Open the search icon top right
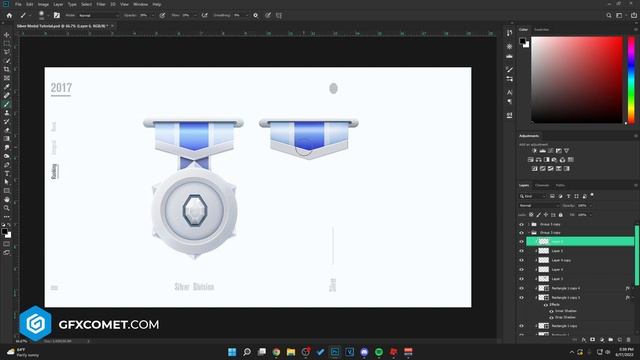This screenshot has width=640, height=360. click(x=609, y=16)
